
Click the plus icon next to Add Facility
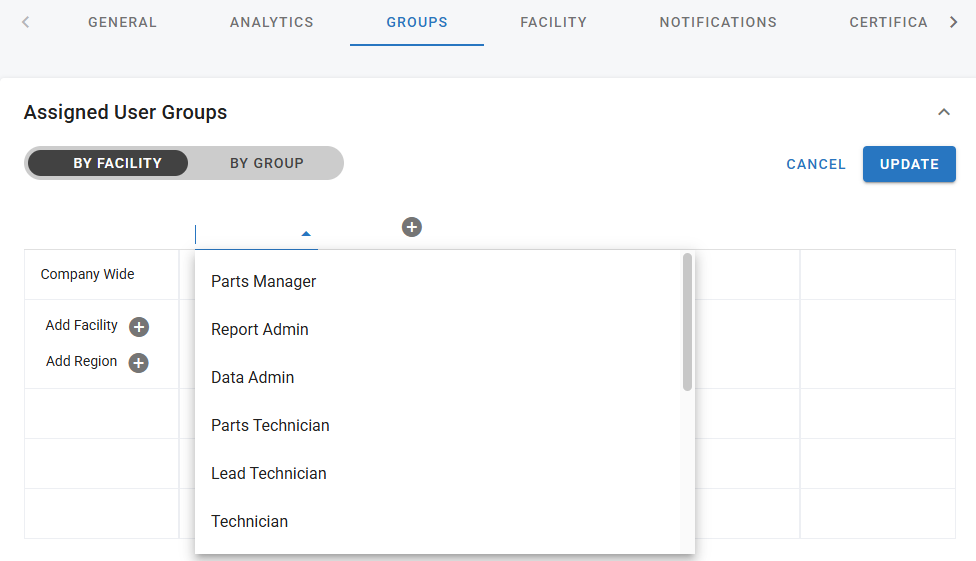coord(139,327)
